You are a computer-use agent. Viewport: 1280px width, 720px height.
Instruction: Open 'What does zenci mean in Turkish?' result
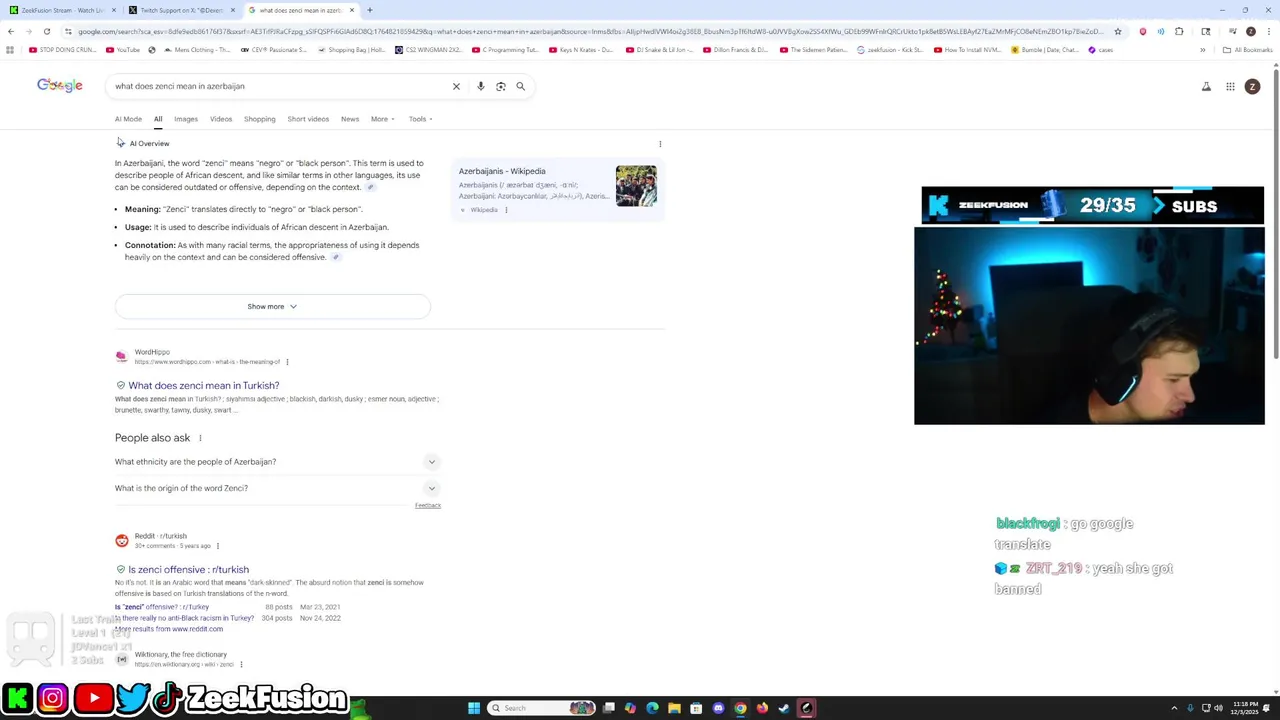click(203, 386)
